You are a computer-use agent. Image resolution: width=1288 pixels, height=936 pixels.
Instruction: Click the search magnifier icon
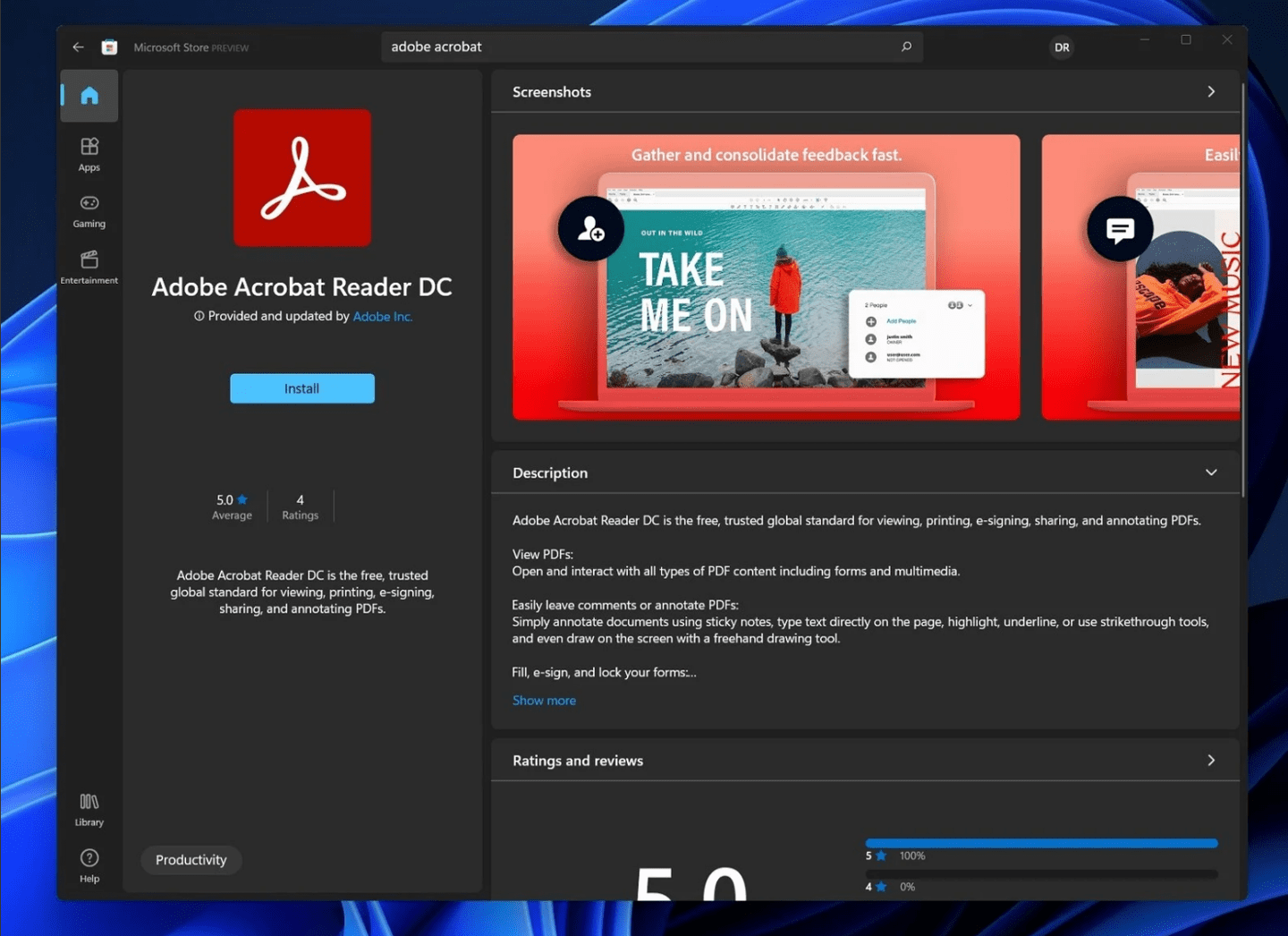coord(906,47)
